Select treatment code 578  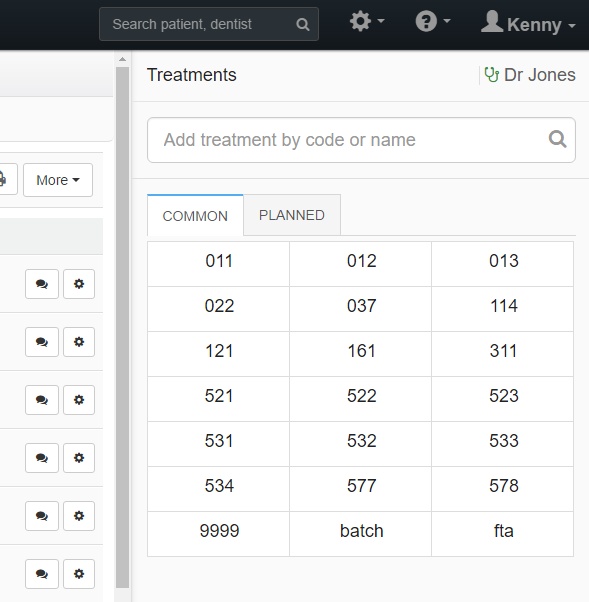pyautogui.click(x=503, y=489)
